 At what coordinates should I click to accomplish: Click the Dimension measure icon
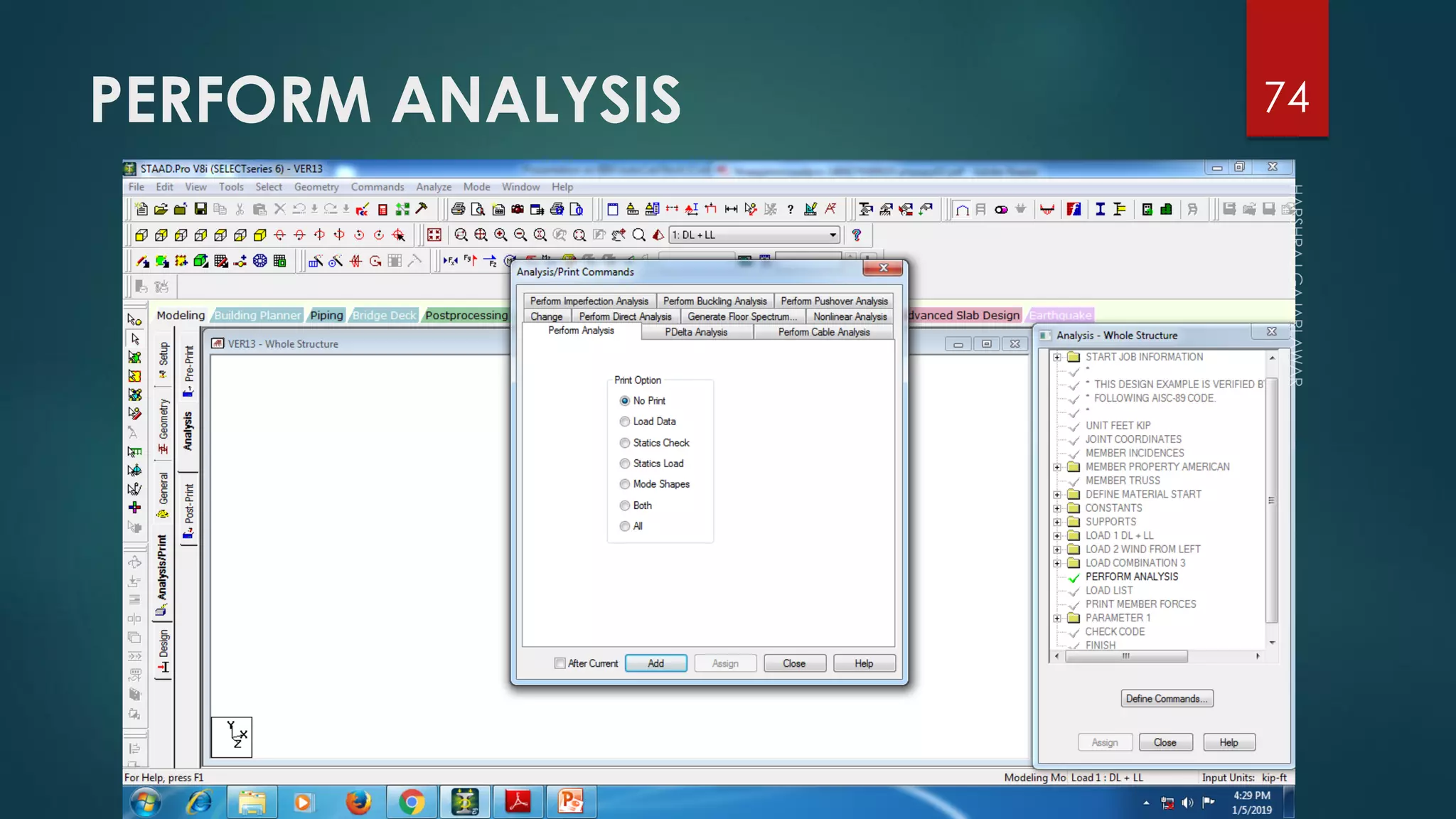(731, 209)
